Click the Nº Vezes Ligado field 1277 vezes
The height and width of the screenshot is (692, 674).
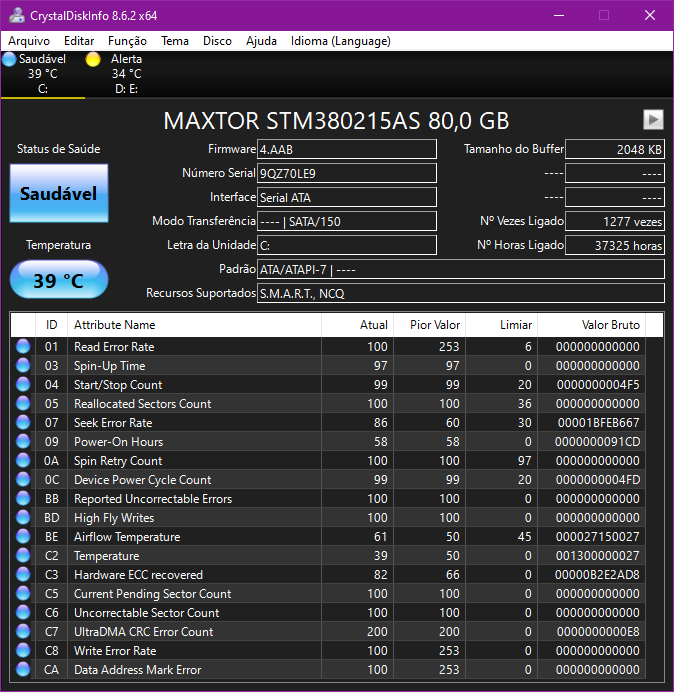(x=615, y=221)
